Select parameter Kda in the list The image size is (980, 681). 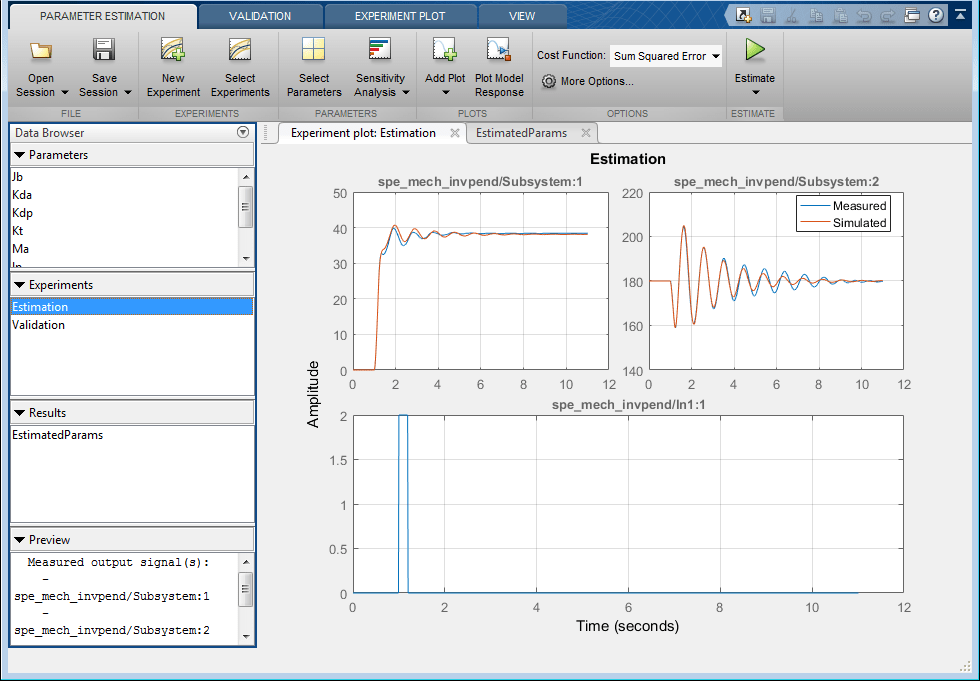(125, 195)
